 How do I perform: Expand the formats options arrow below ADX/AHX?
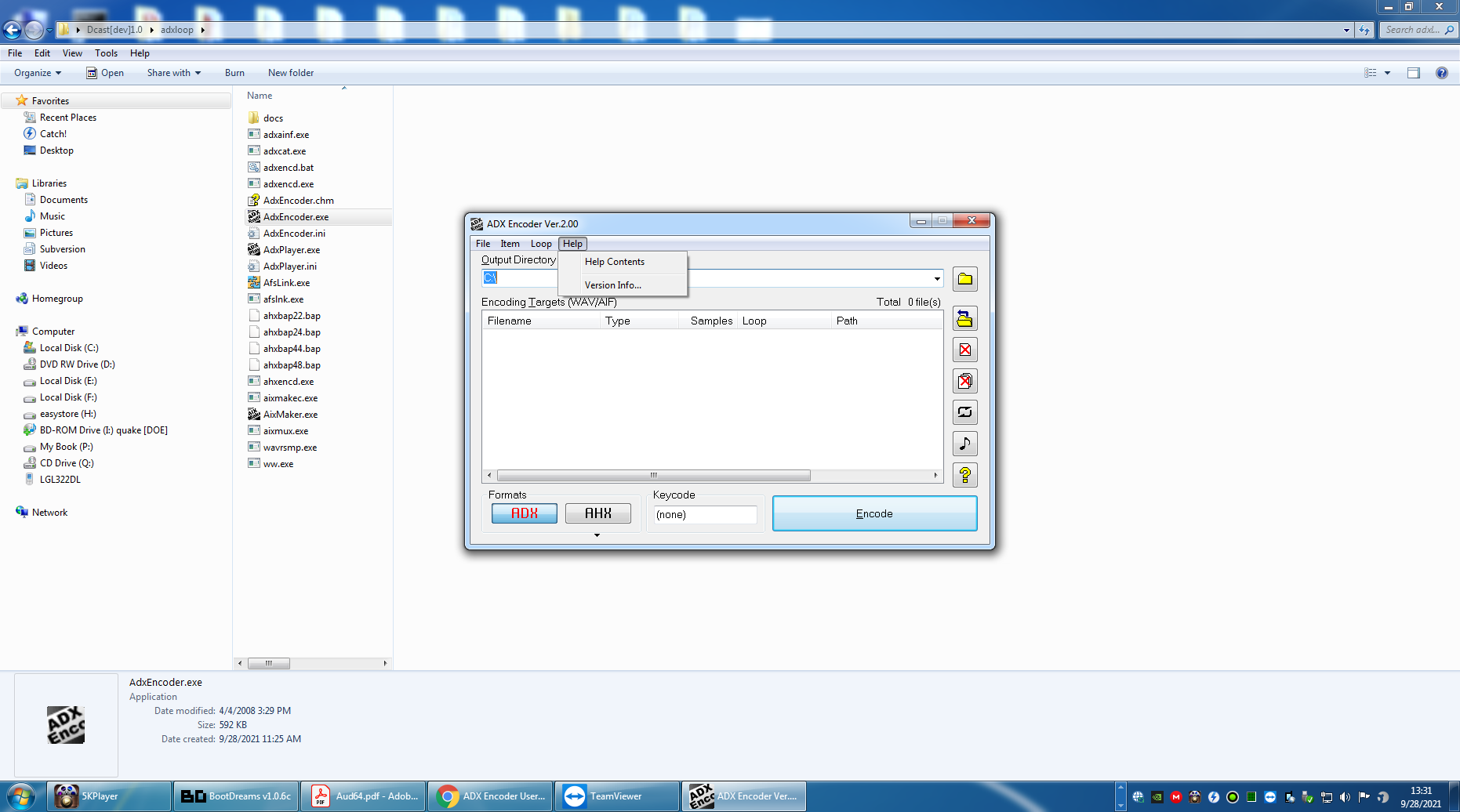[597, 535]
